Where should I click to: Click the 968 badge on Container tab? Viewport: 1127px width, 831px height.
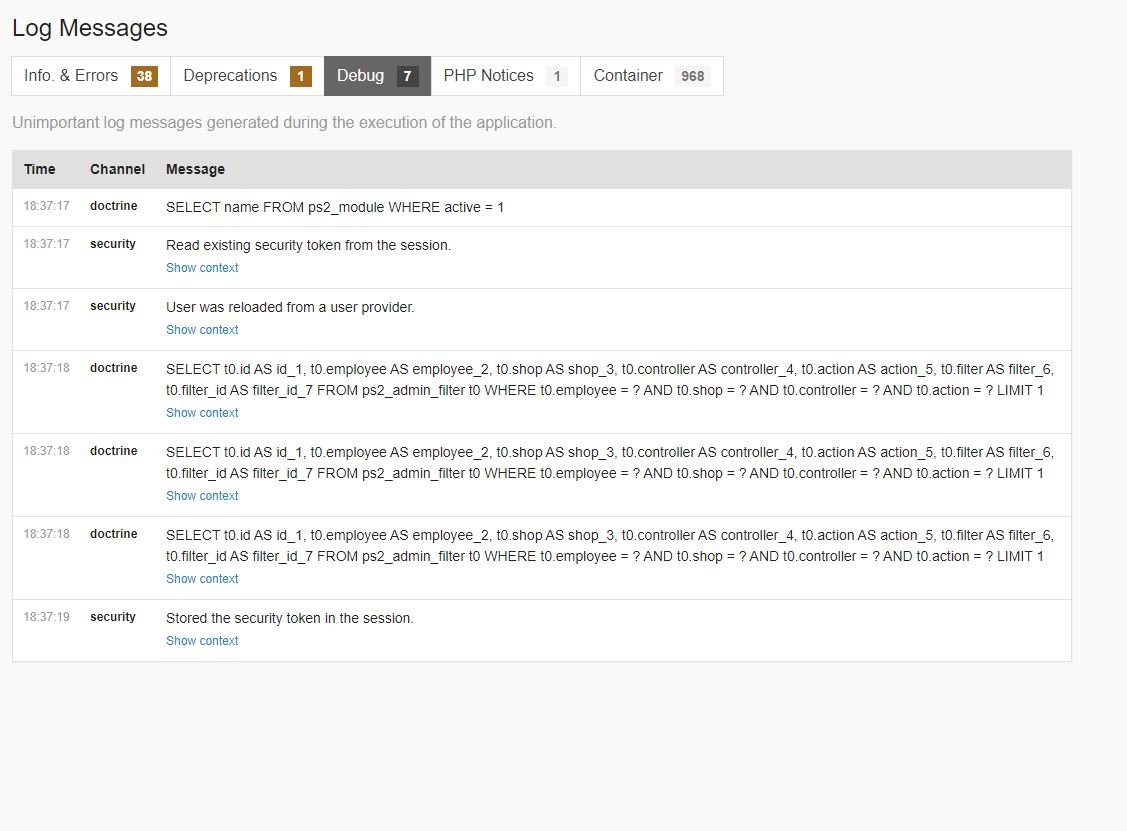point(693,76)
